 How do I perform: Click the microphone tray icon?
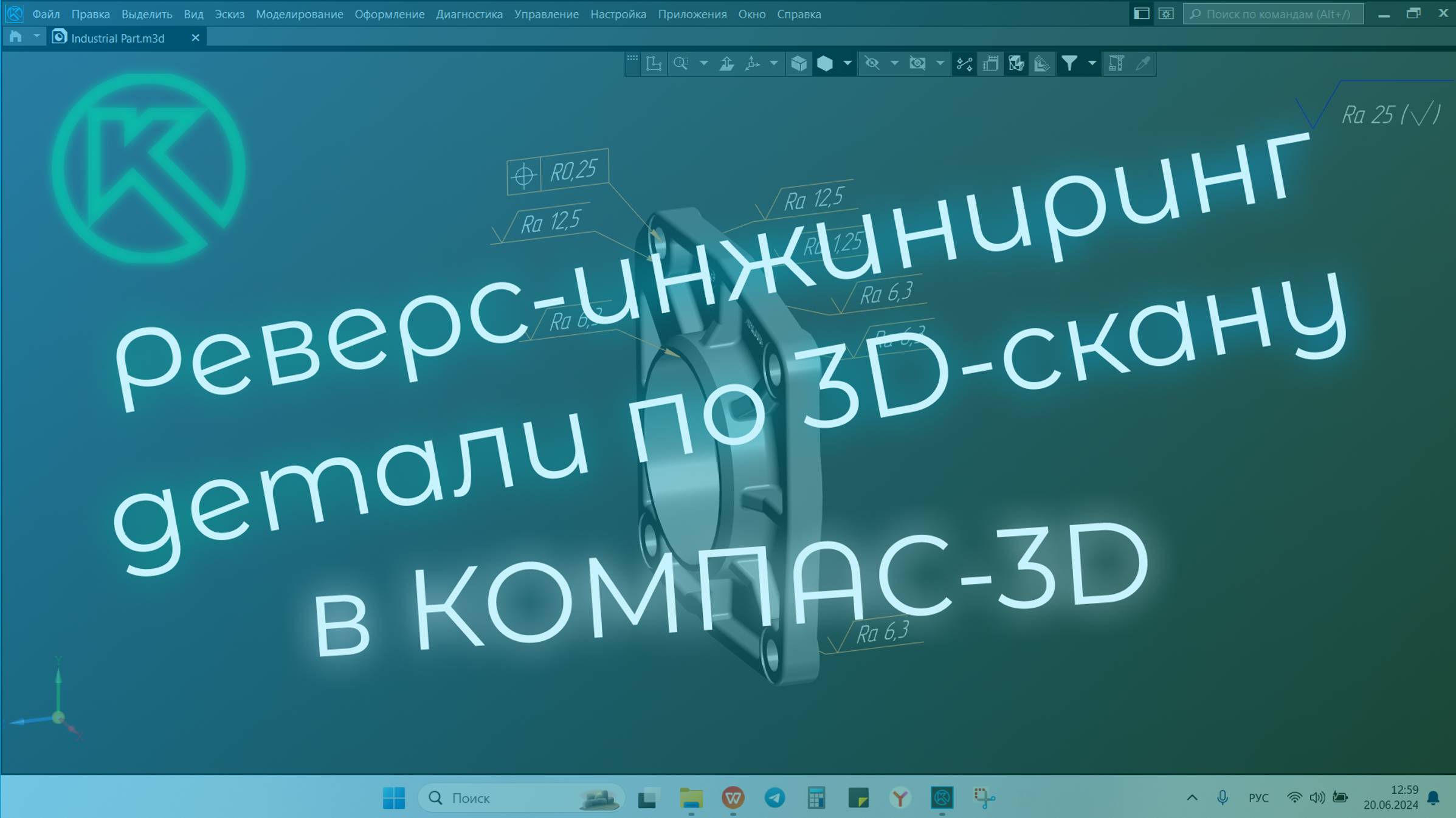(1223, 797)
